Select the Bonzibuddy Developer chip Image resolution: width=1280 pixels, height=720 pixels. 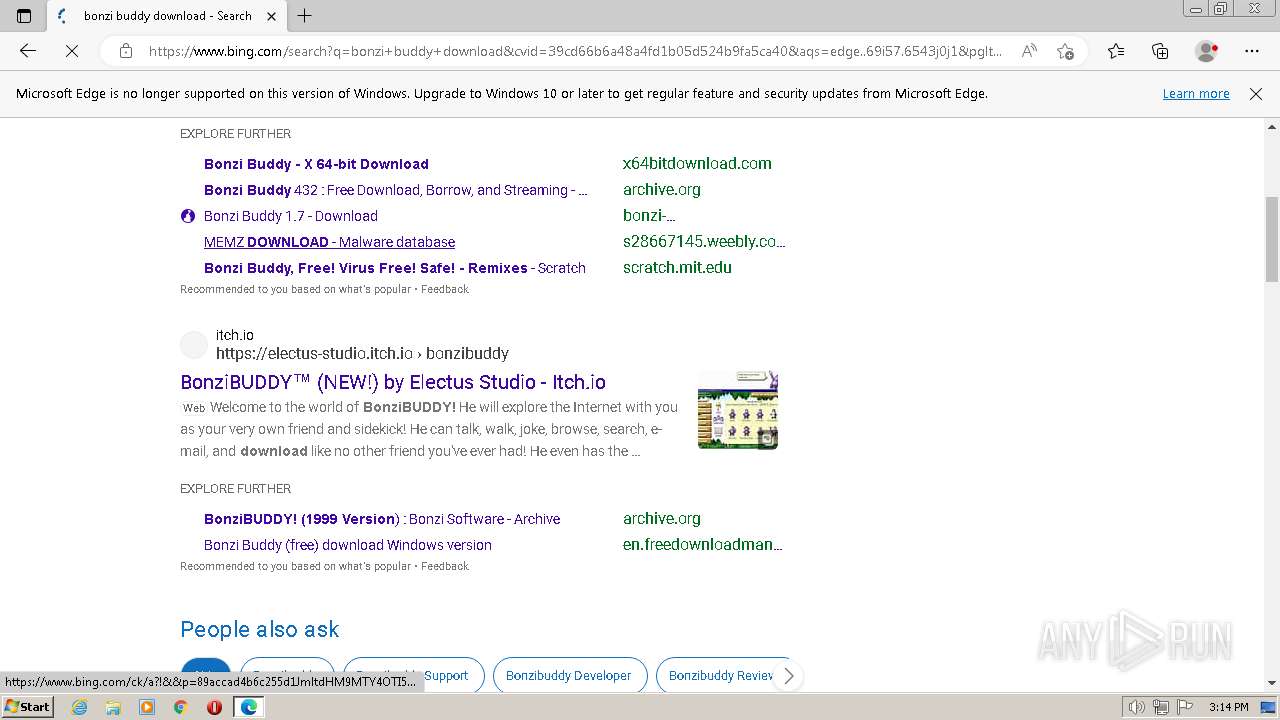[568, 676]
